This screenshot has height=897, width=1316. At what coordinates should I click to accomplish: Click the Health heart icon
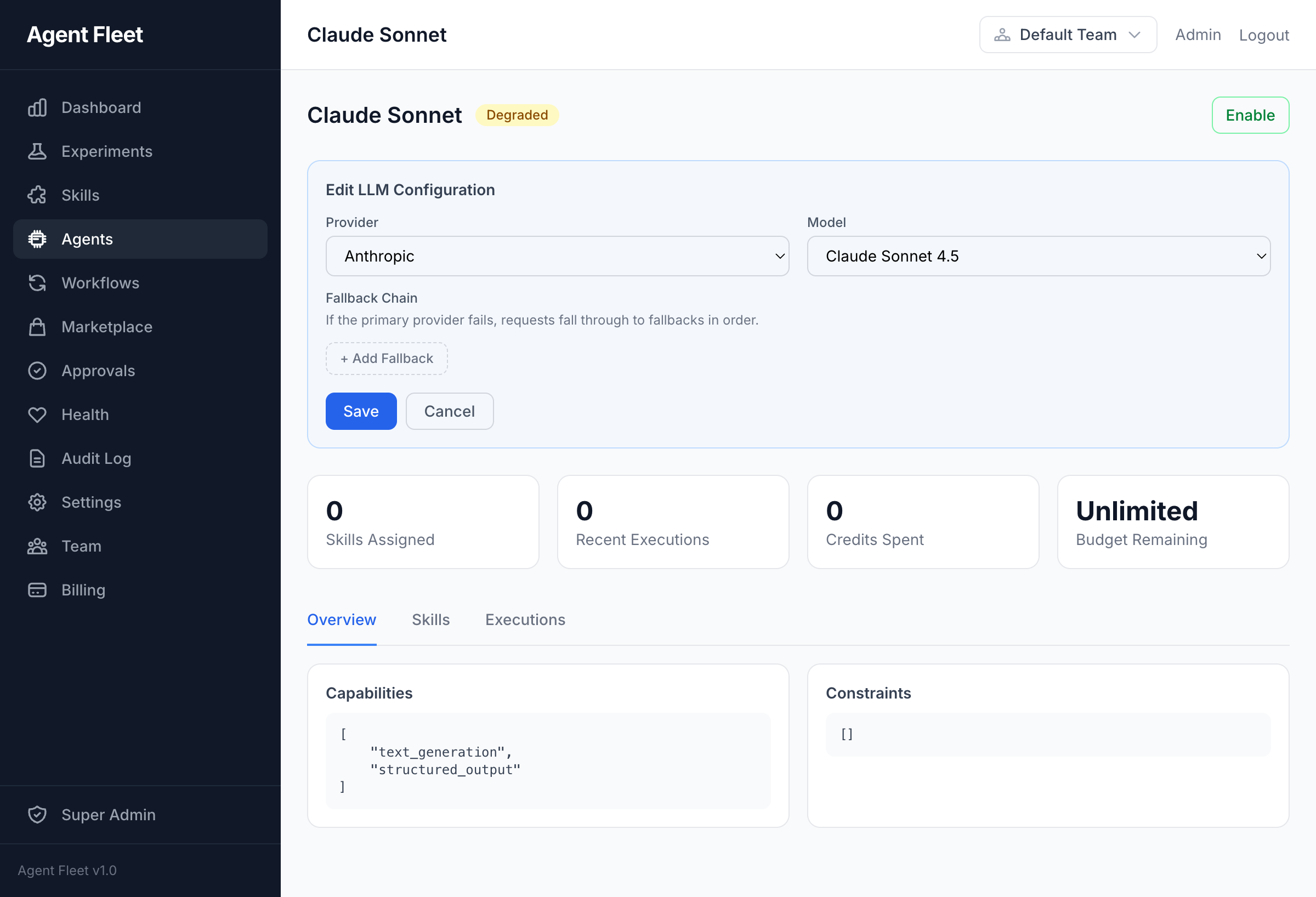coord(37,415)
